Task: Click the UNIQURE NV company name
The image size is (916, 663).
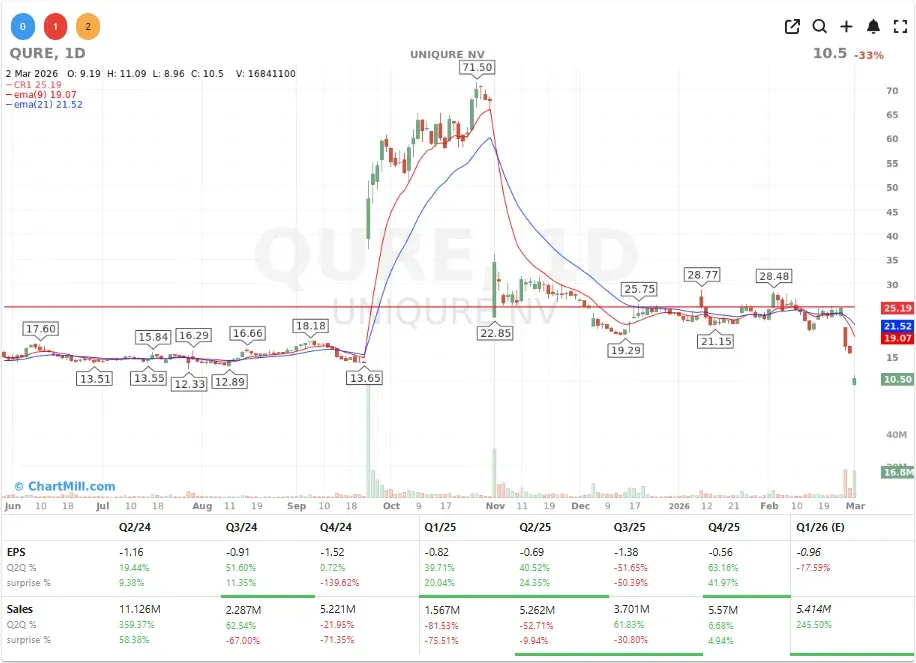Action: [448, 54]
